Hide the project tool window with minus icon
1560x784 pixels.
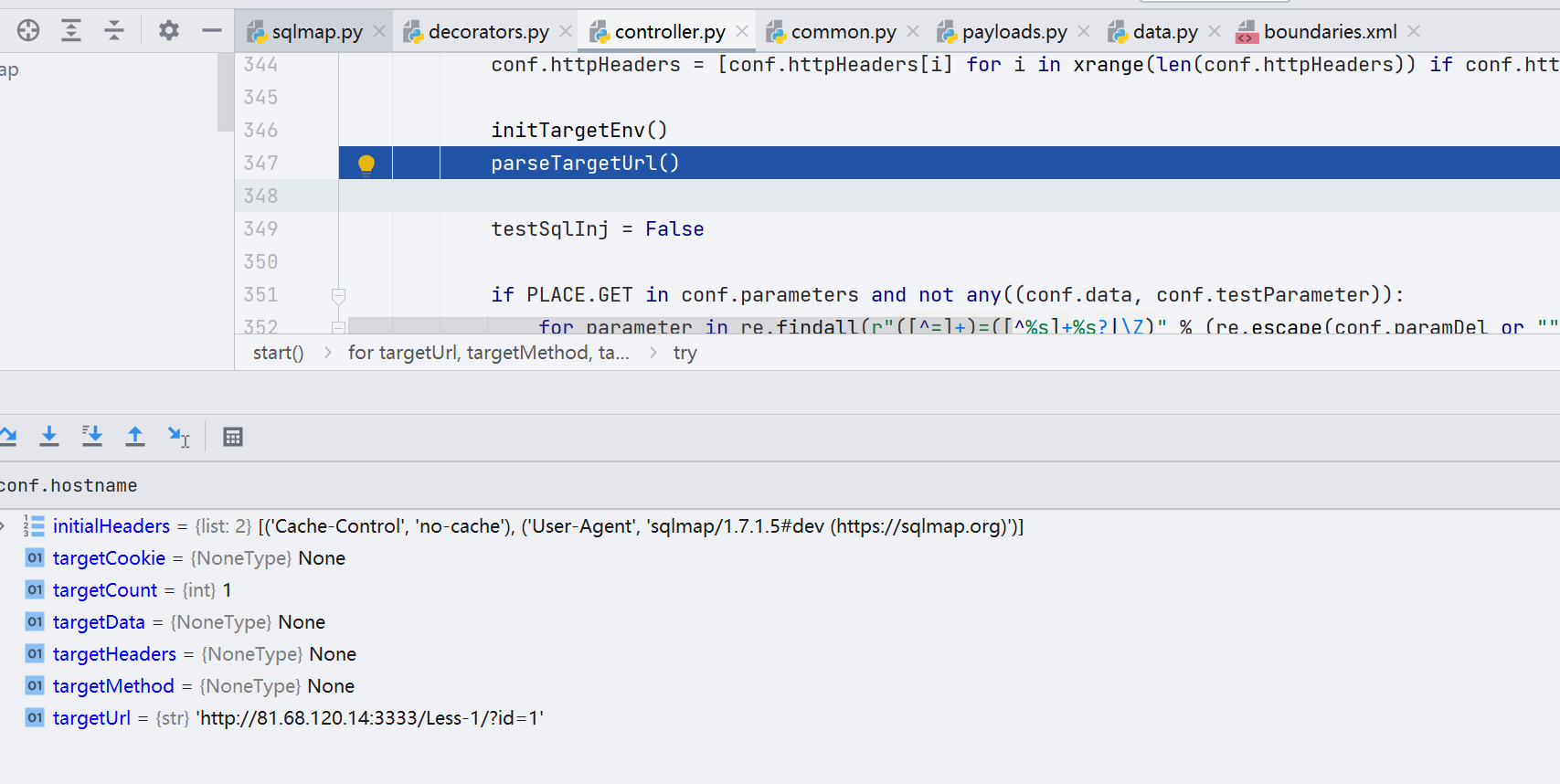(212, 31)
